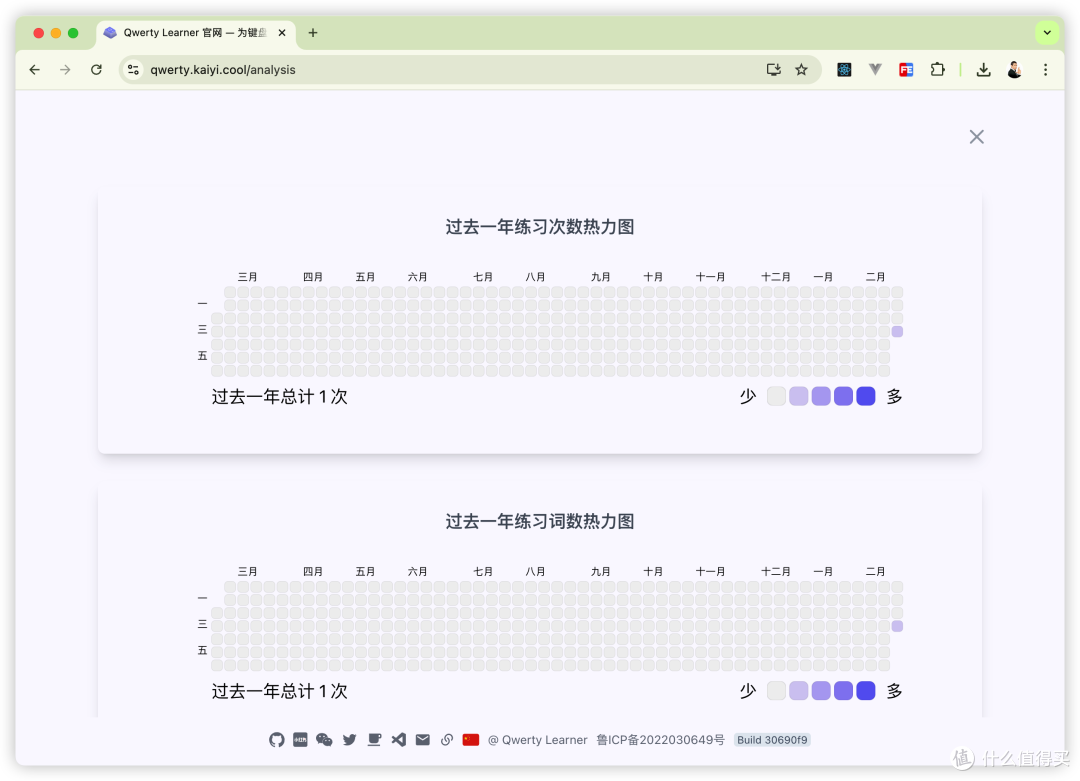The image size is (1080, 781).
Task: Toggle the bookmark star in the address bar
Action: coord(801,70)
